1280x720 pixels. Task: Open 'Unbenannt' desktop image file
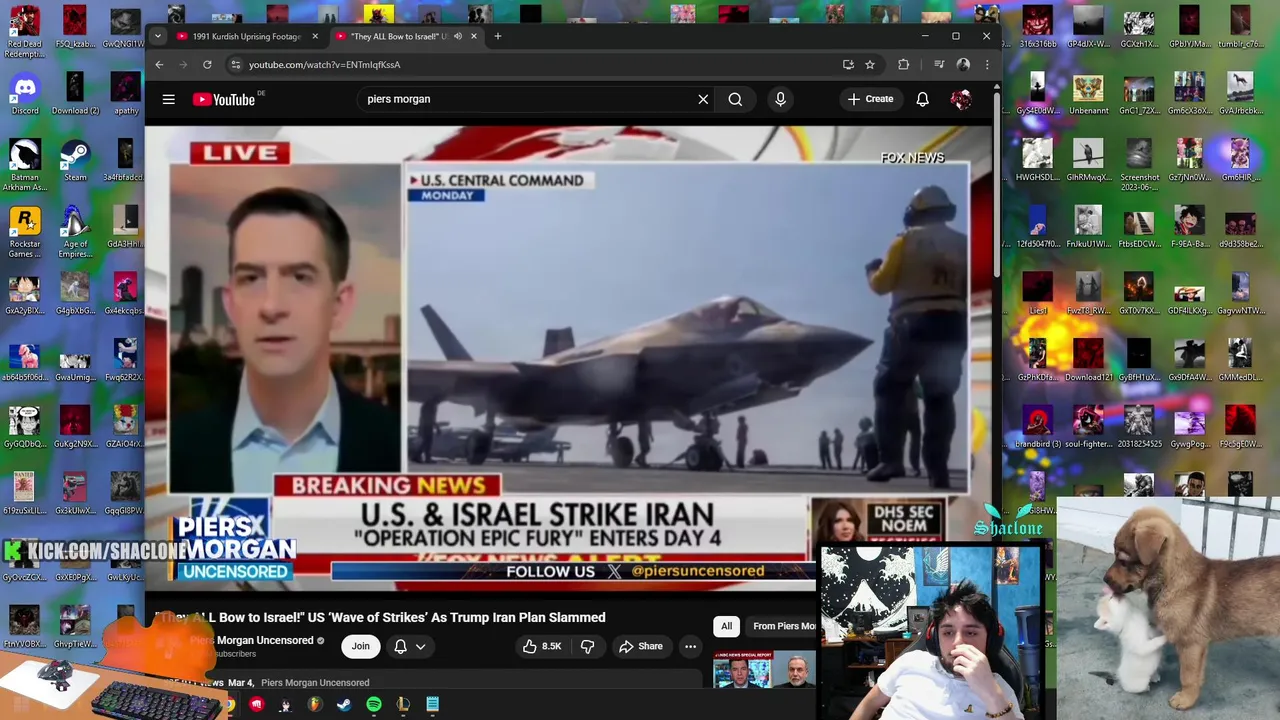click(1088, 95)
